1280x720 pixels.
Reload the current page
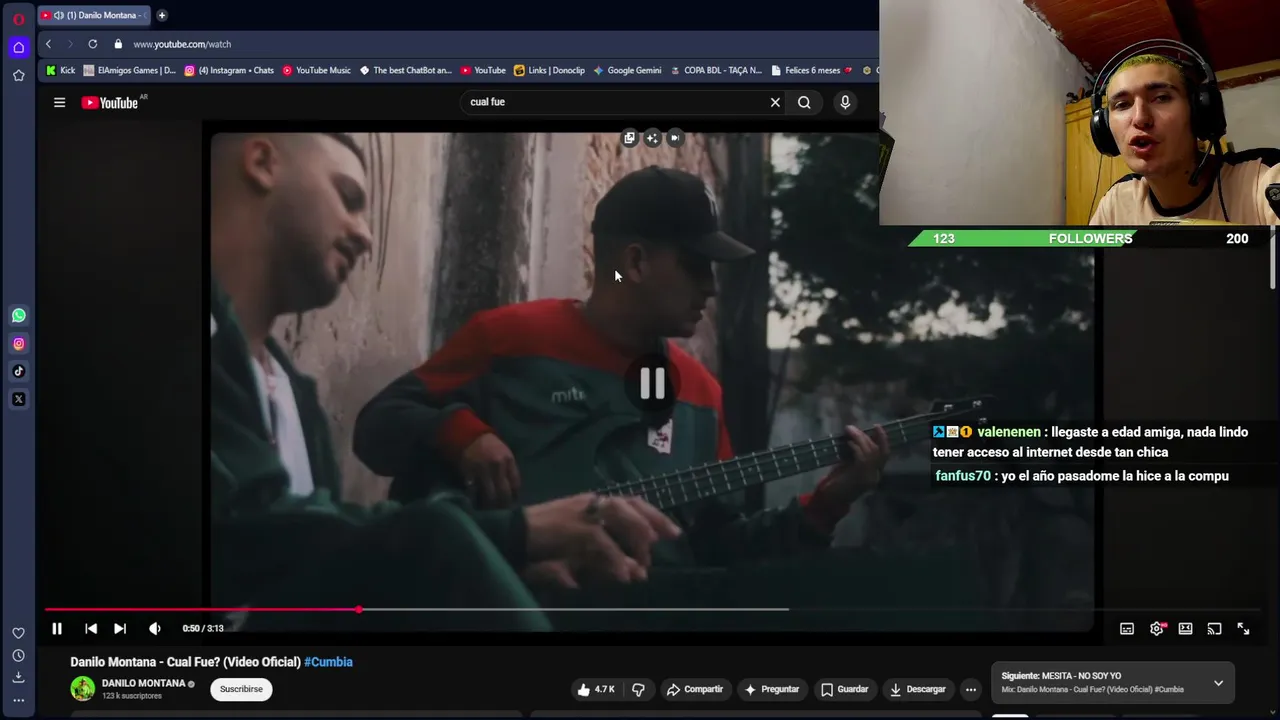tap(92, 44)
